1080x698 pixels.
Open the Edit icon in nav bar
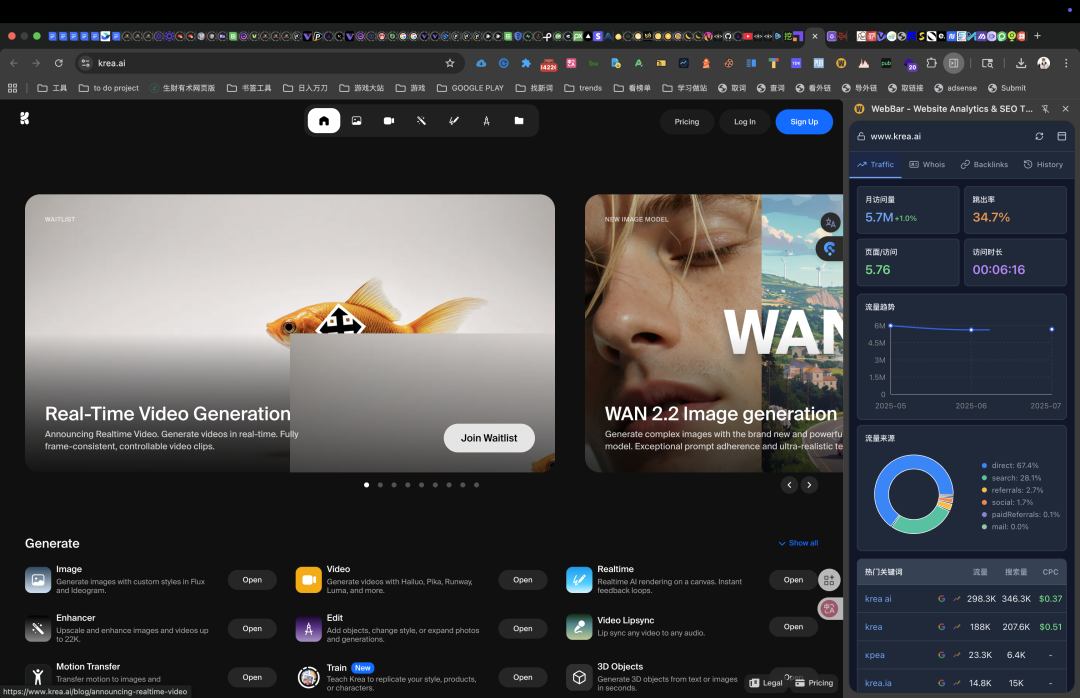coord(486,121)
